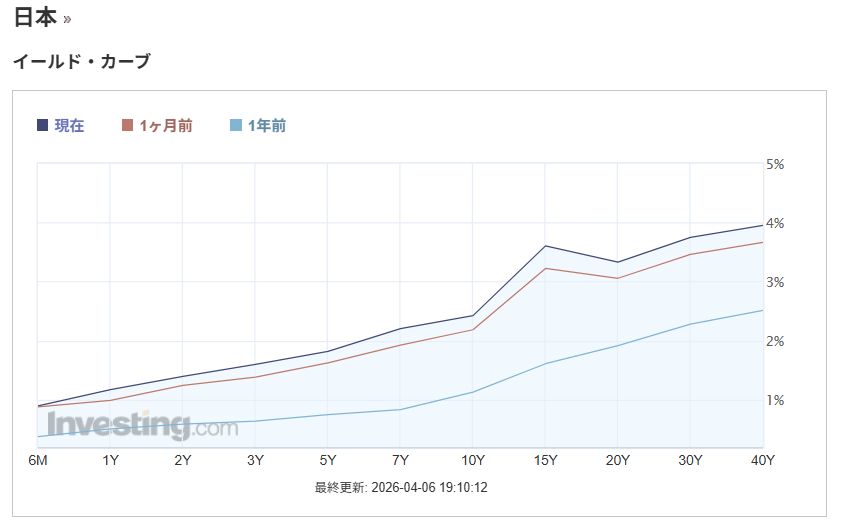Hide the 1ヶ月前 series via its legend label
The height and width of the screenshot is (529, 843).
pos(166,126)
